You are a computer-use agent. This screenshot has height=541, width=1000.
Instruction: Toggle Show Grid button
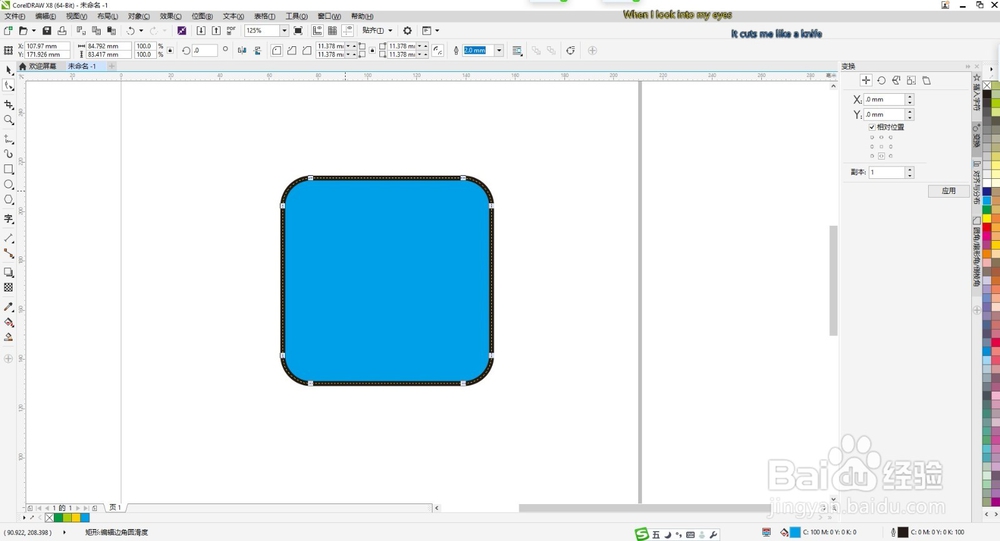point(332,31)
